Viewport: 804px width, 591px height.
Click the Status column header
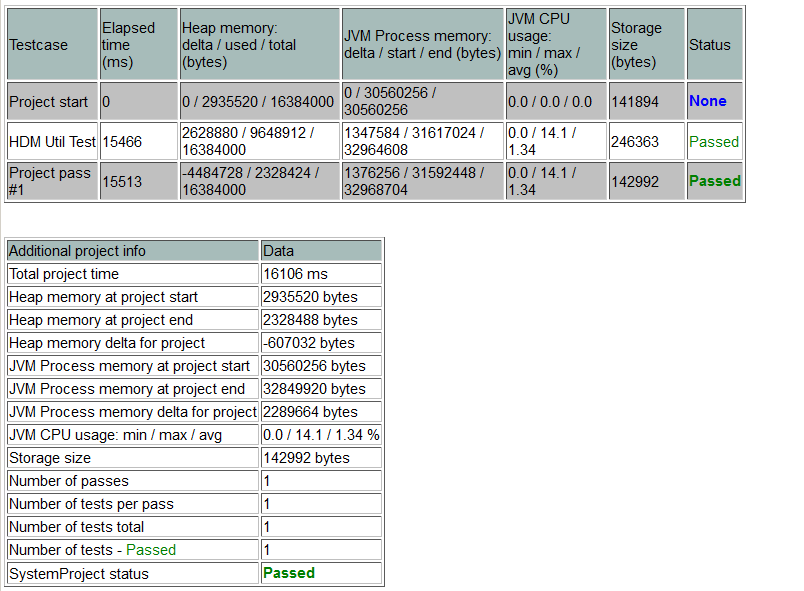tap(709, 45)
